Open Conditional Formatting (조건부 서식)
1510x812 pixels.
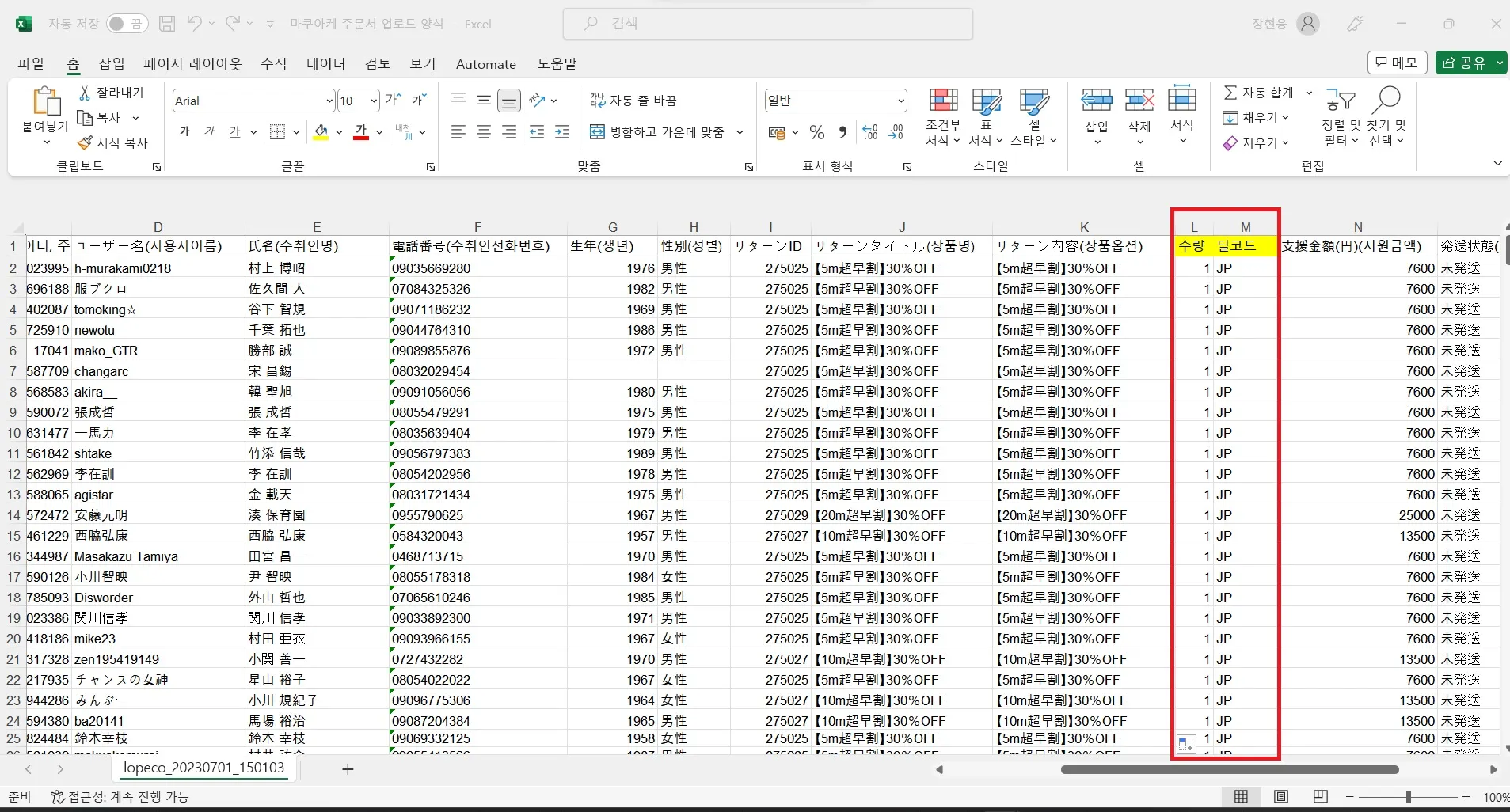(x=943, y=117)
